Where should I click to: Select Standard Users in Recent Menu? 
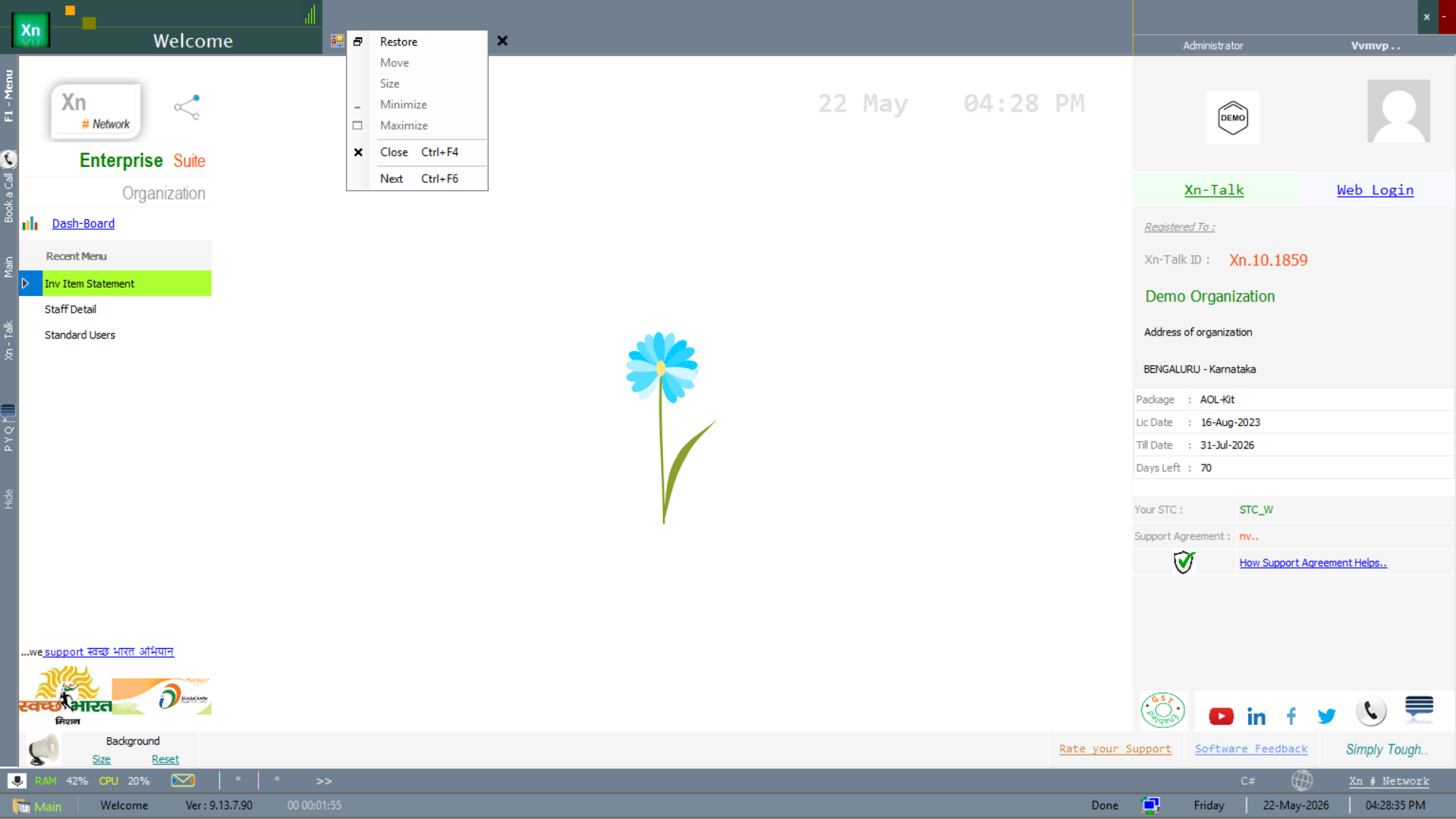tap(80, 335)
